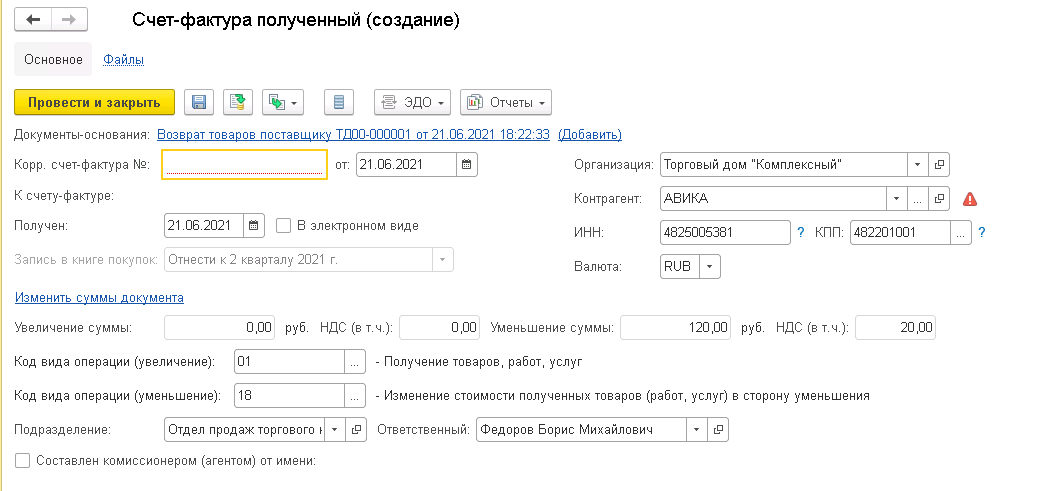
Task: Click question mark next to КПП
Action: point(981,233)
